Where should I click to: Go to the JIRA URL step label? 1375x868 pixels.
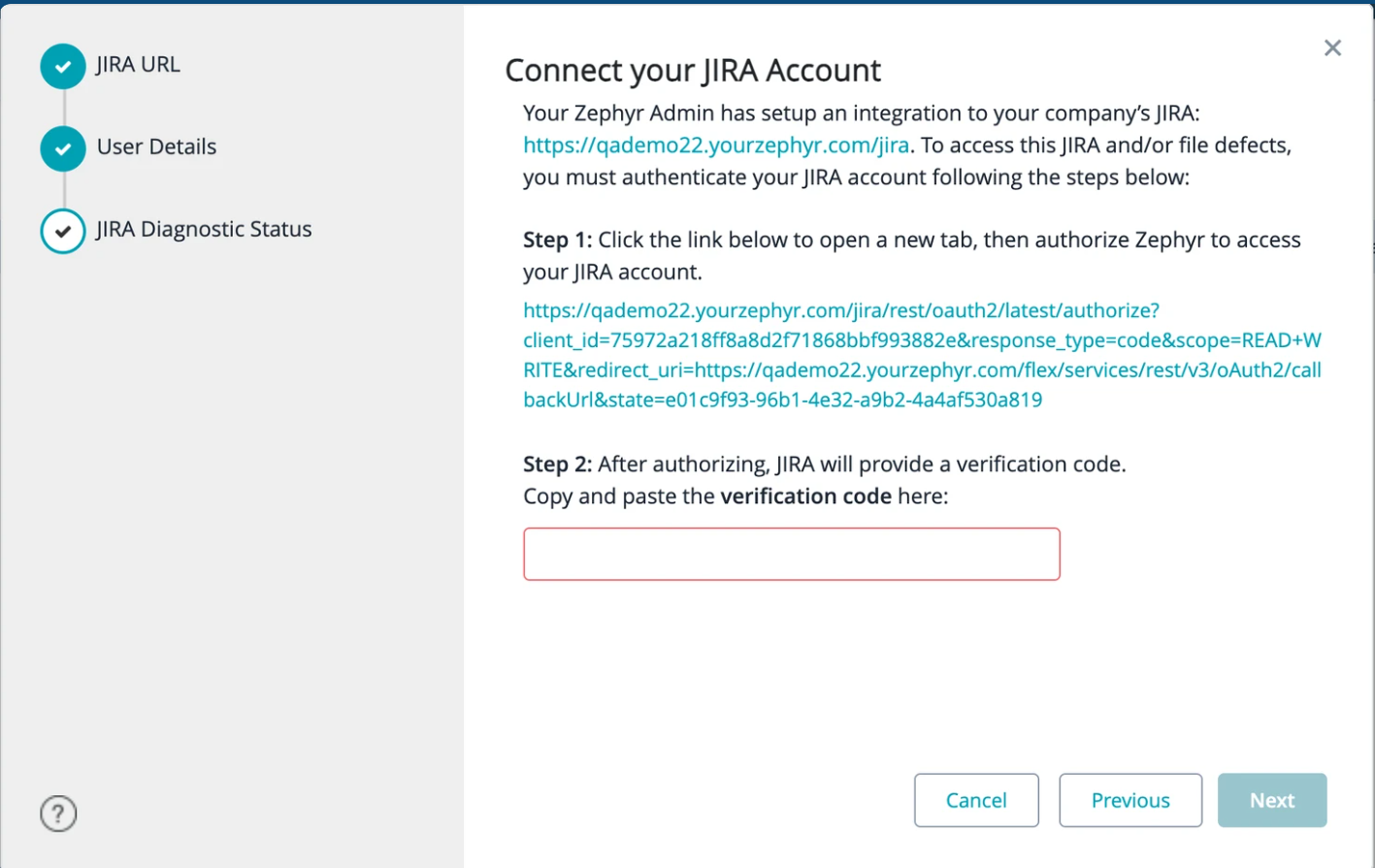(x=138, y=65)
